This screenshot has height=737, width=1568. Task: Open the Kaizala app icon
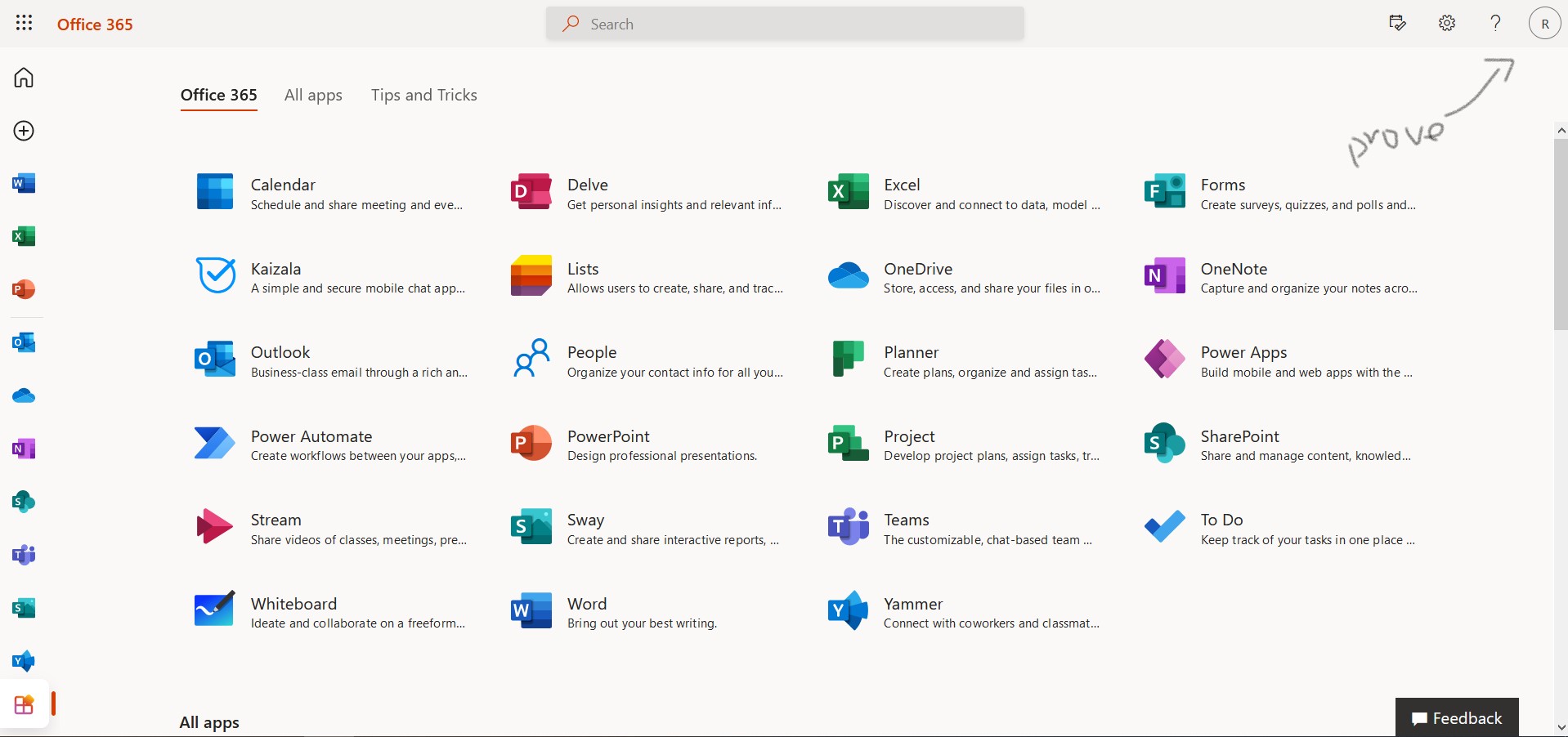216,275
